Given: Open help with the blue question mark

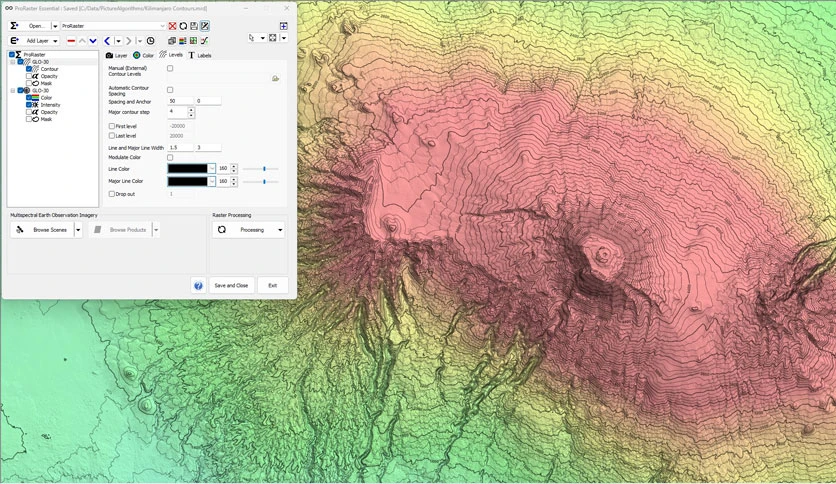Looking at the screenshot, I should tap(198, 286).
